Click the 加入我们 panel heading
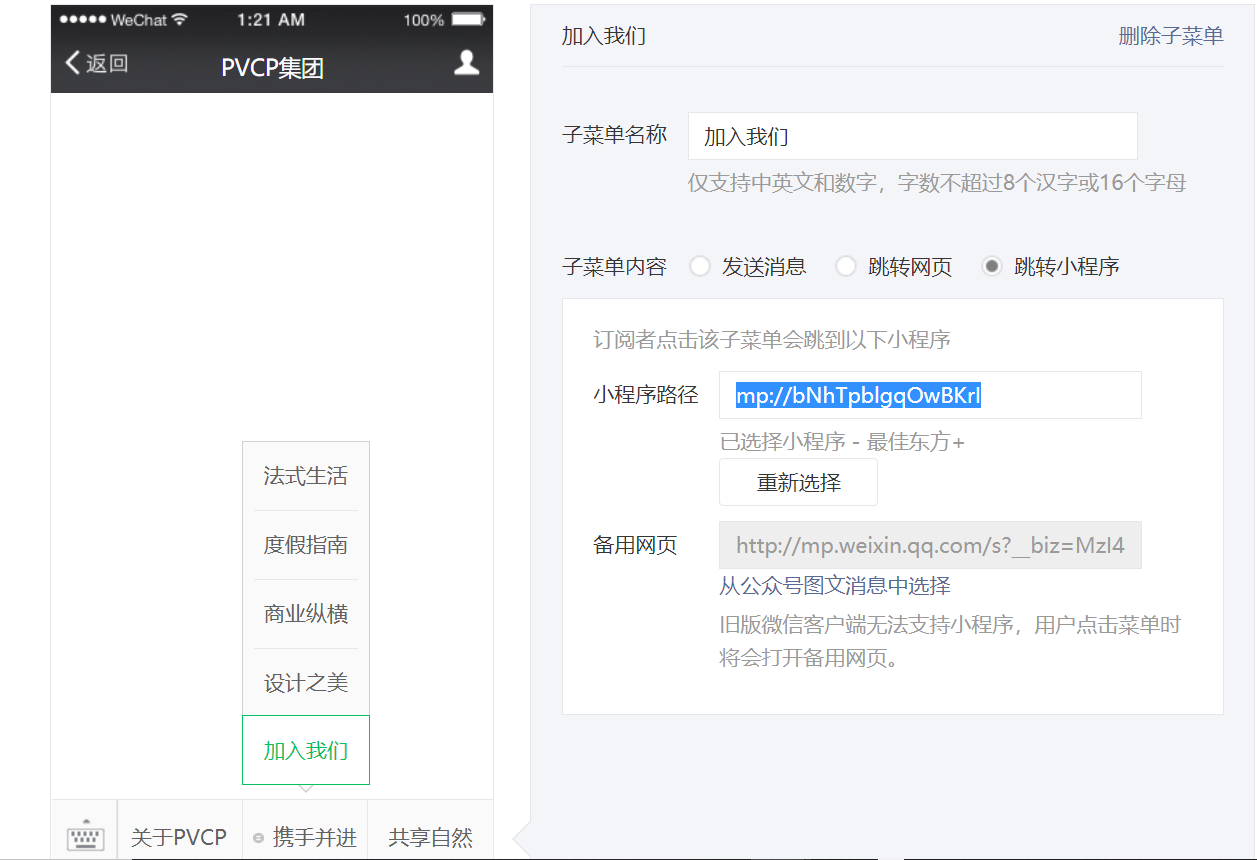Viewport: 1257px width, 860px height. pyautogui.click(x=604, y=36)
